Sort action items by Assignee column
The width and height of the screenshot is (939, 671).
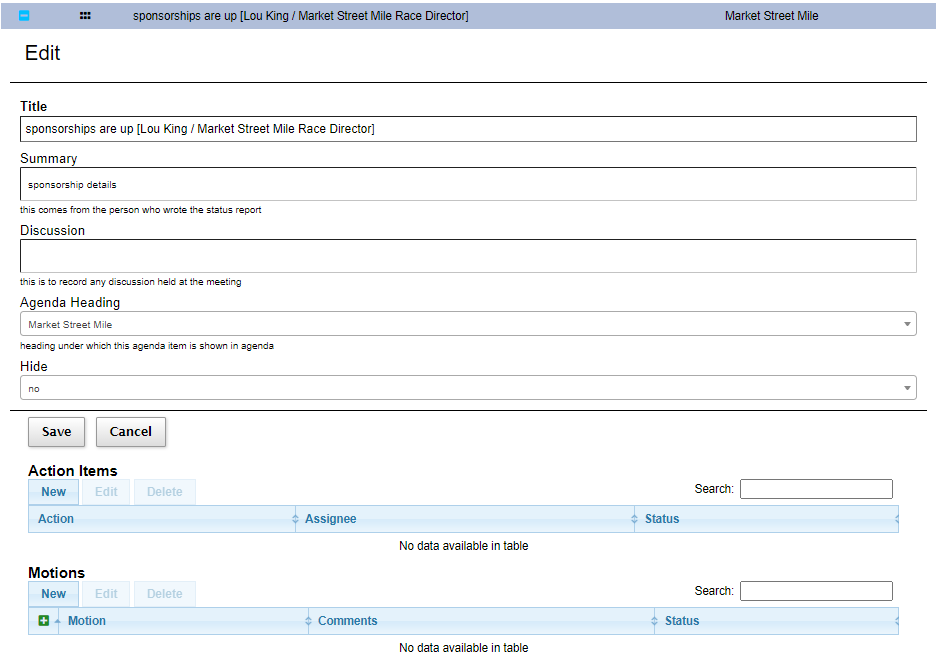[465, 519]
